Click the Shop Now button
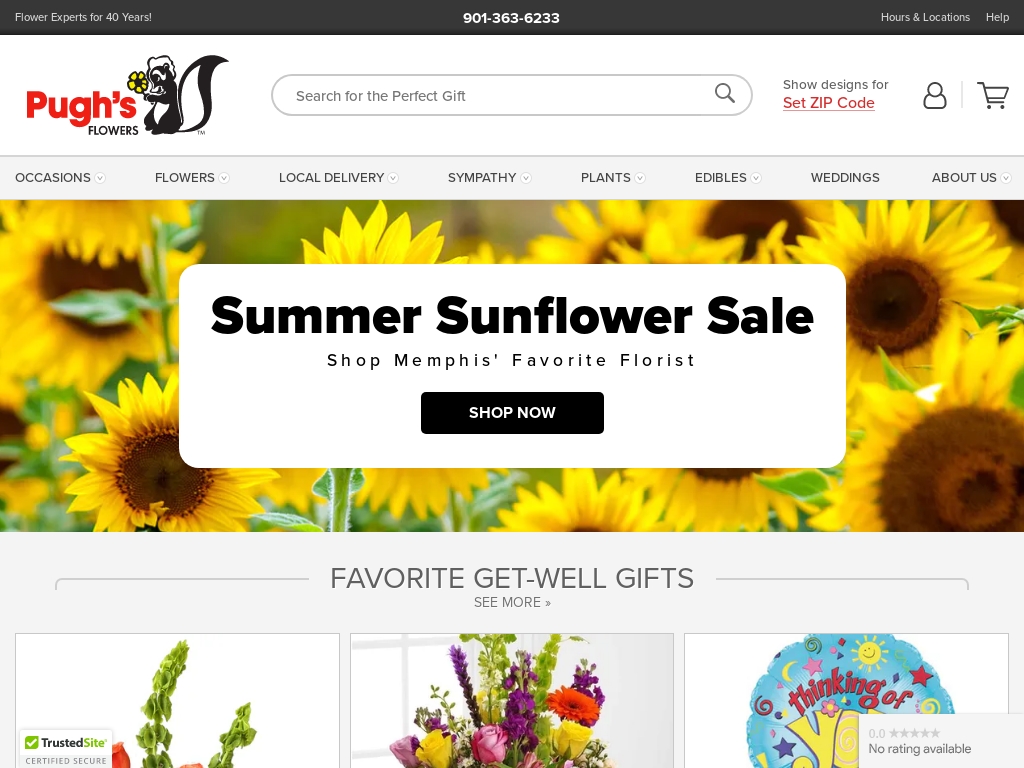 coord(512,413)
